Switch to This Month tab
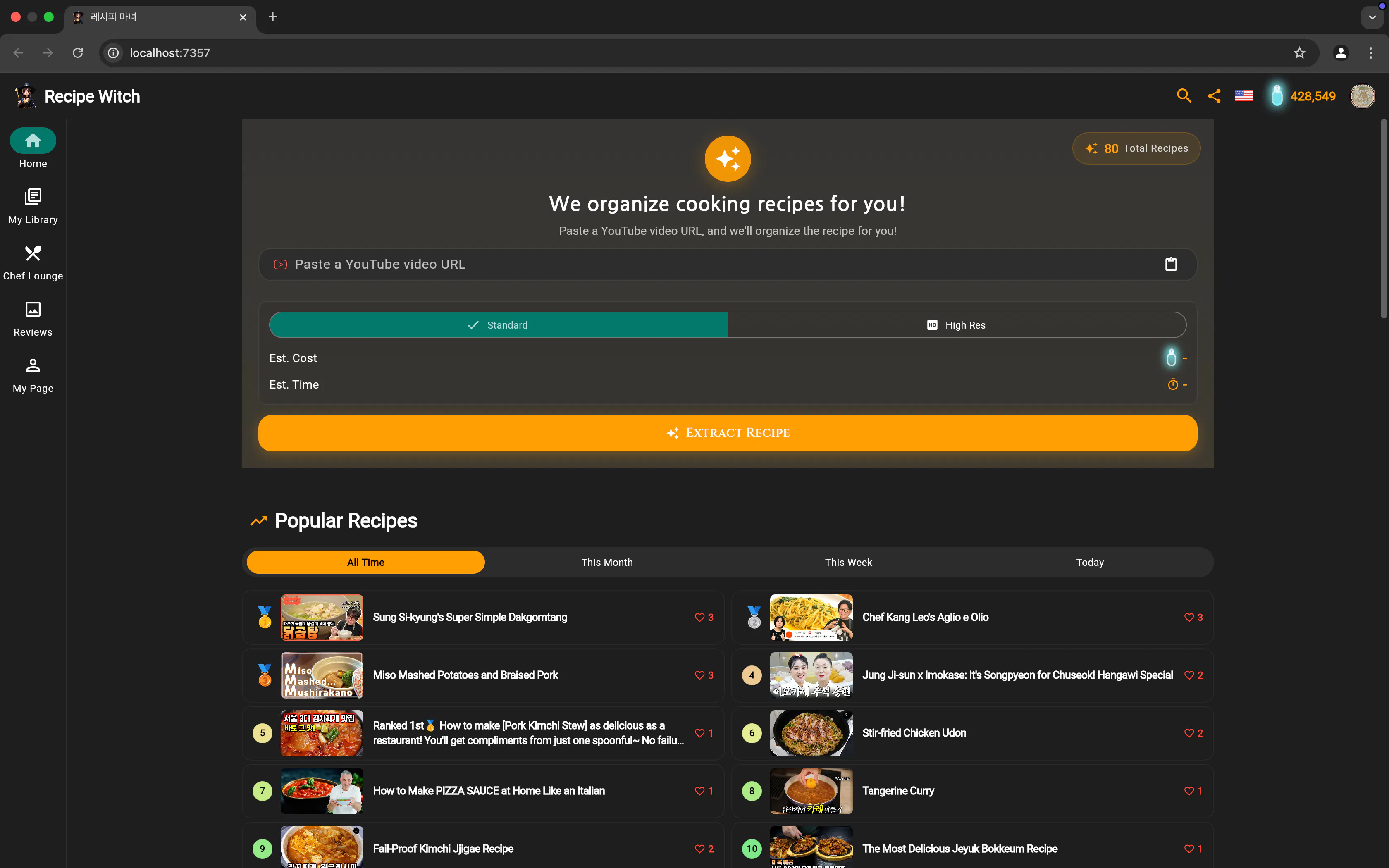 (607, 562)
